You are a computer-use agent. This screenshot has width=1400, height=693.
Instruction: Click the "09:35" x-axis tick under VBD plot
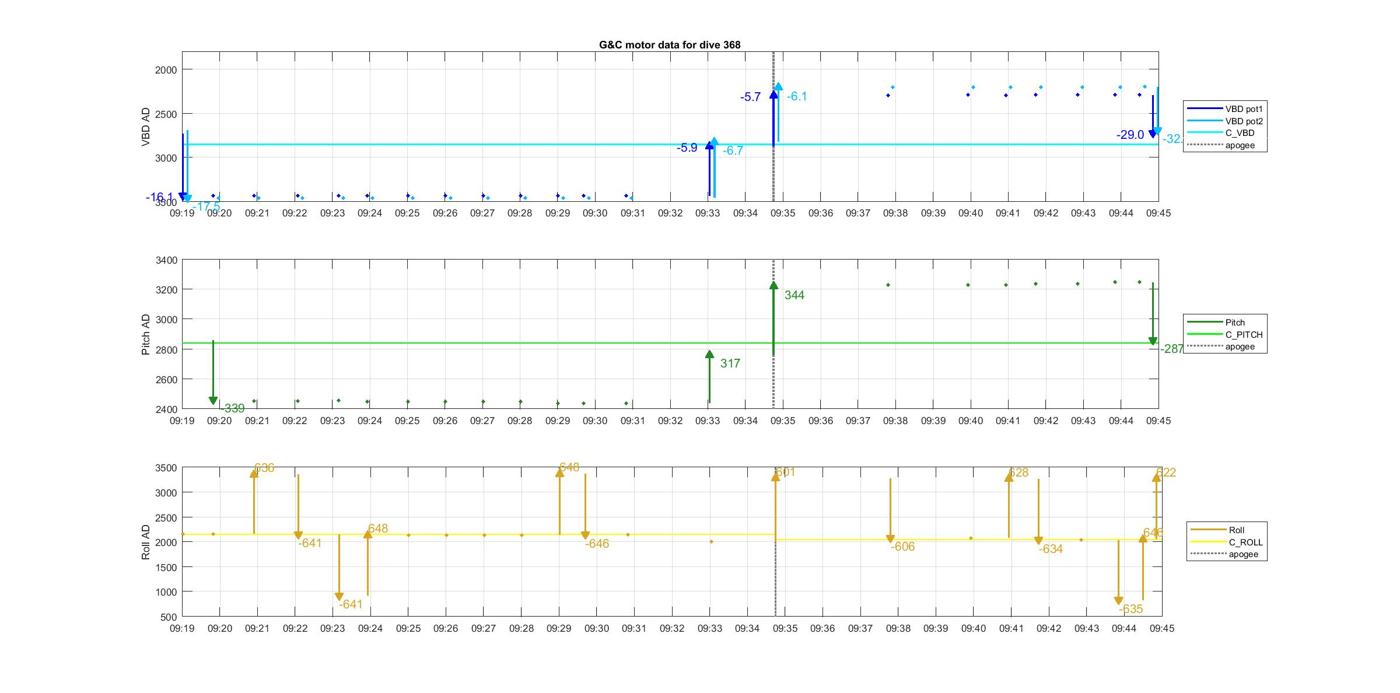point(783,212)
